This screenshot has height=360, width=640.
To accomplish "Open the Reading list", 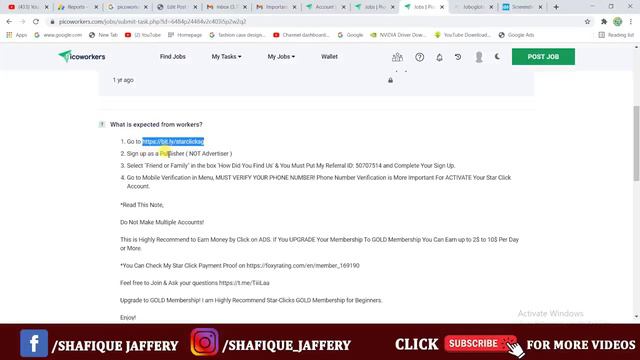I will (x=616, y=35).
